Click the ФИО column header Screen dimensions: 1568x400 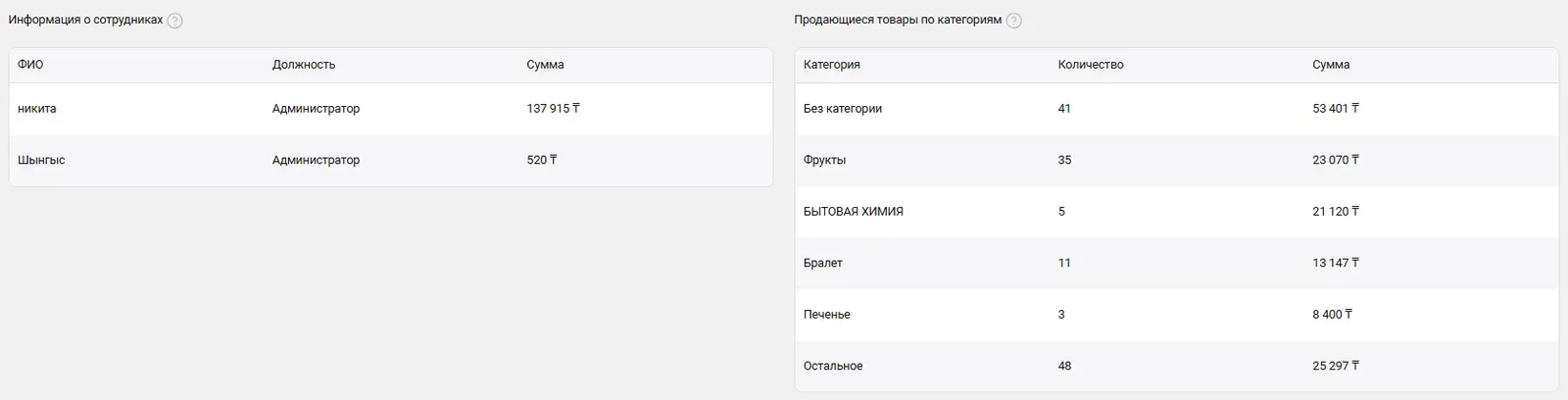30,65
